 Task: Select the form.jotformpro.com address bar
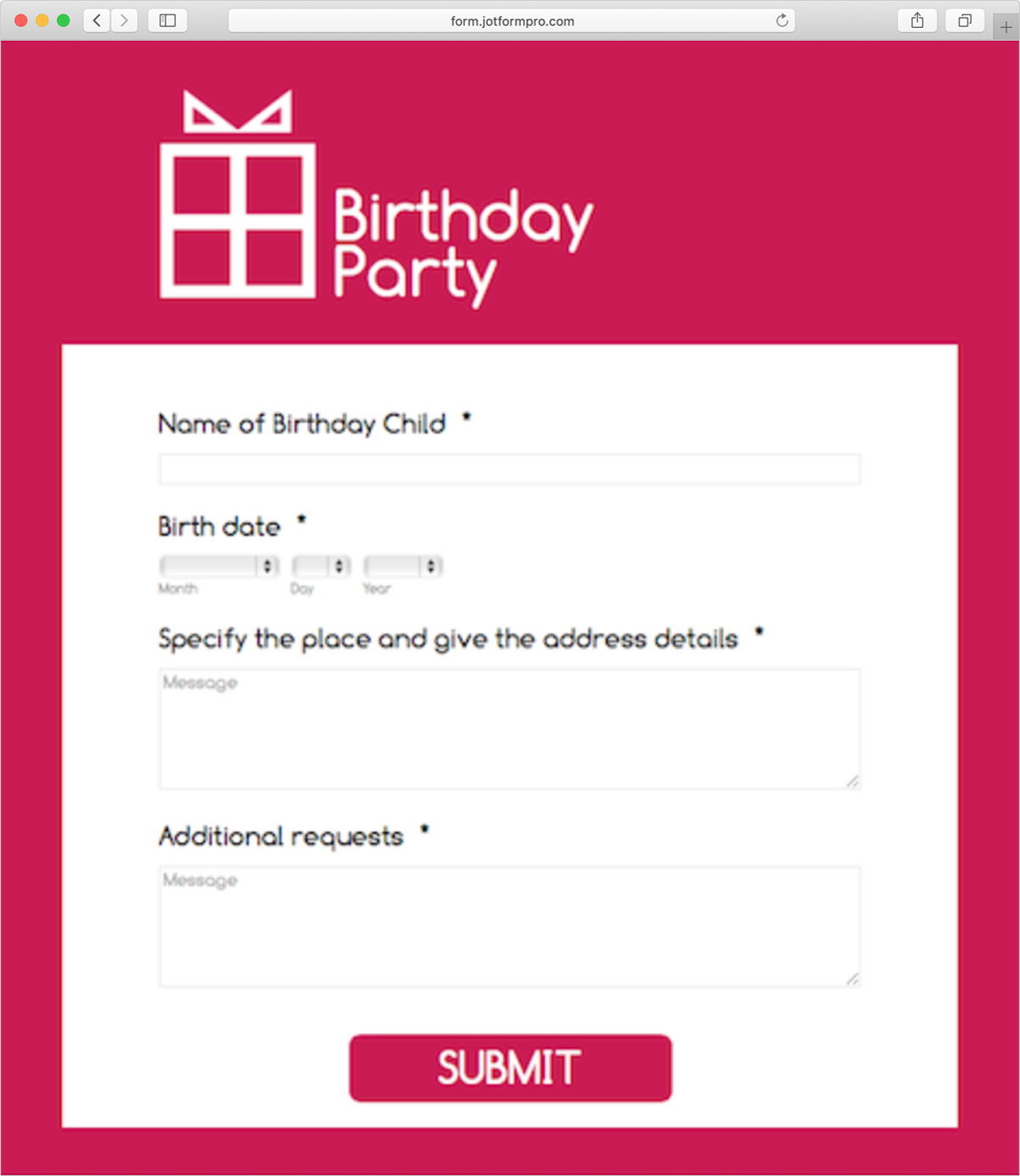512,20
